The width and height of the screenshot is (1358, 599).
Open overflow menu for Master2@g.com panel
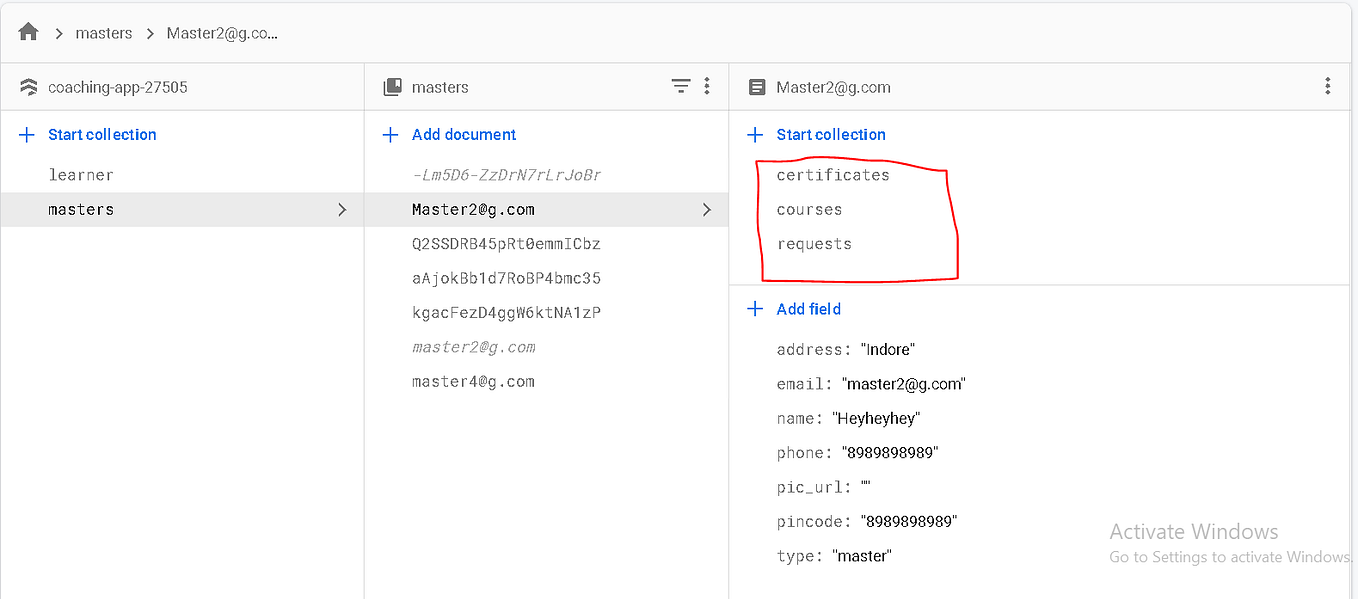coord(1328,87)
